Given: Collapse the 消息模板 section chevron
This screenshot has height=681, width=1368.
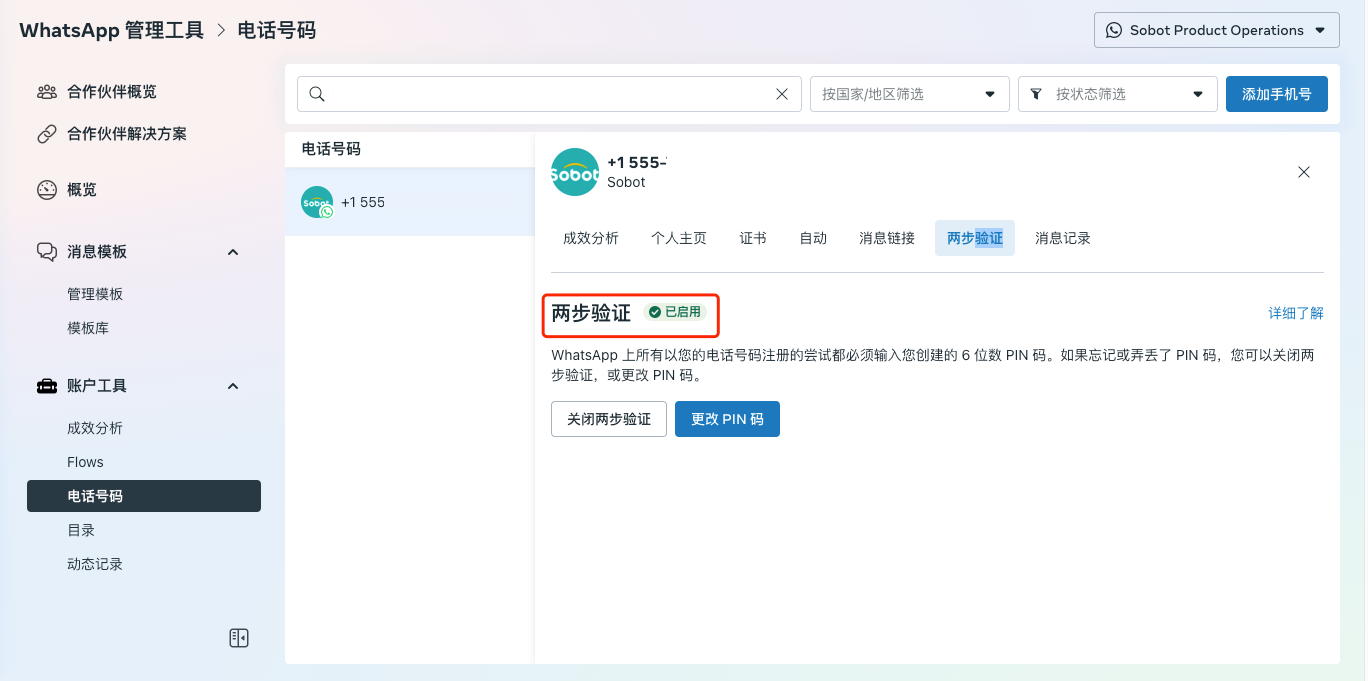Looking at the screenshot, I should click(233, 252).
